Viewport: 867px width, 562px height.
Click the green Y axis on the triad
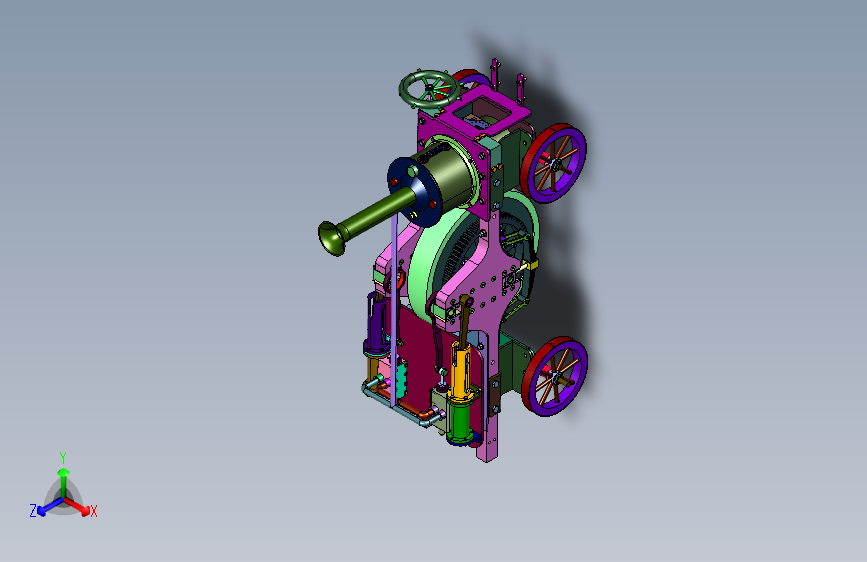click(63, 480)
